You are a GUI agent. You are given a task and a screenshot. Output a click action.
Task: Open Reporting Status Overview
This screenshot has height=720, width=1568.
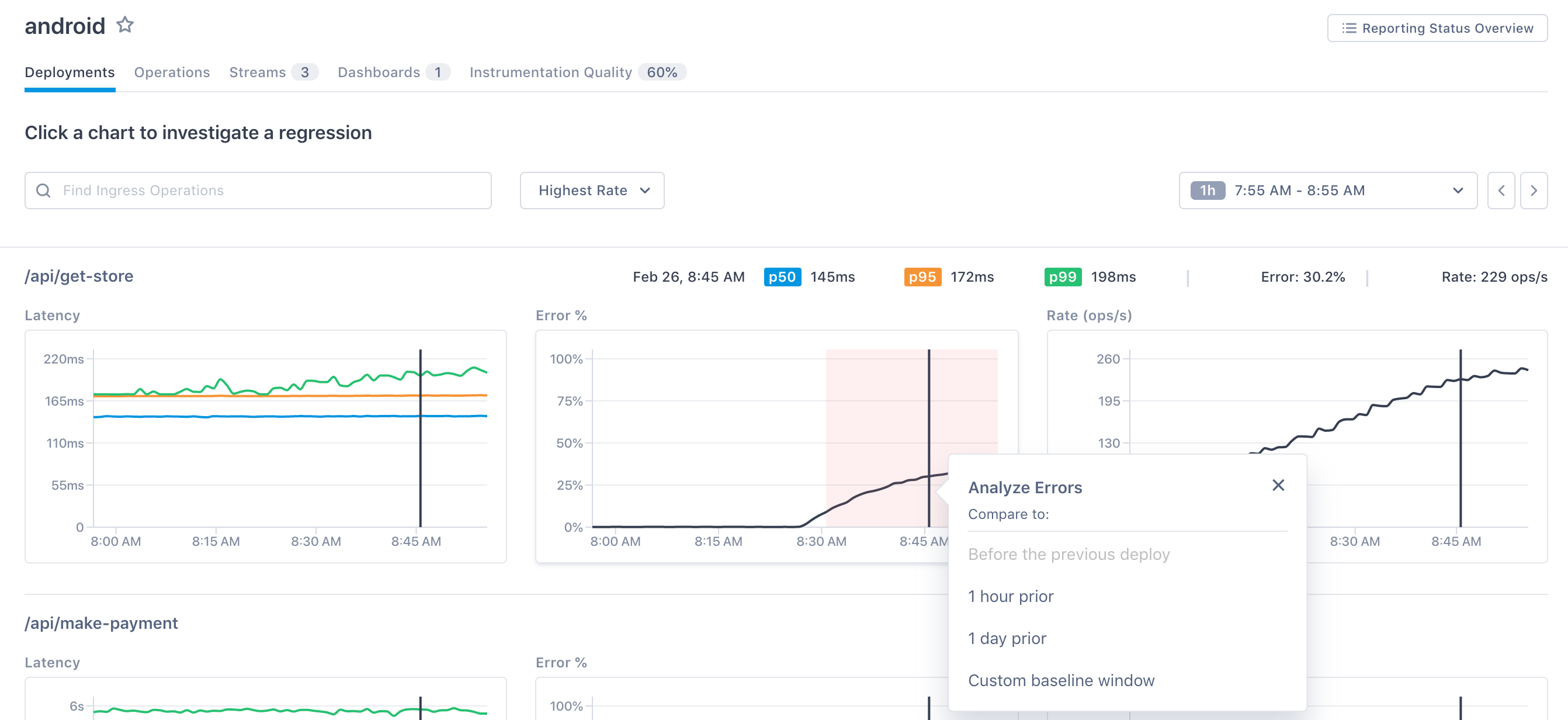coord(1437,28)
